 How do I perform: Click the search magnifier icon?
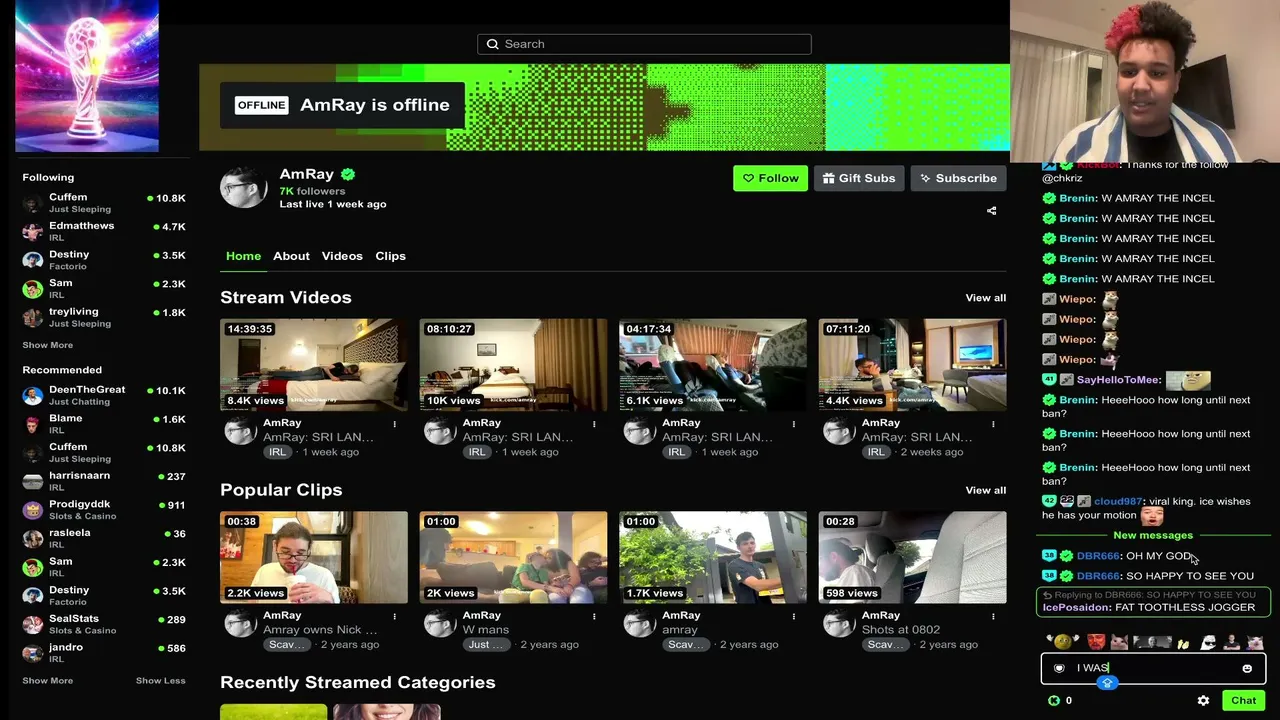tap(492, 44)
